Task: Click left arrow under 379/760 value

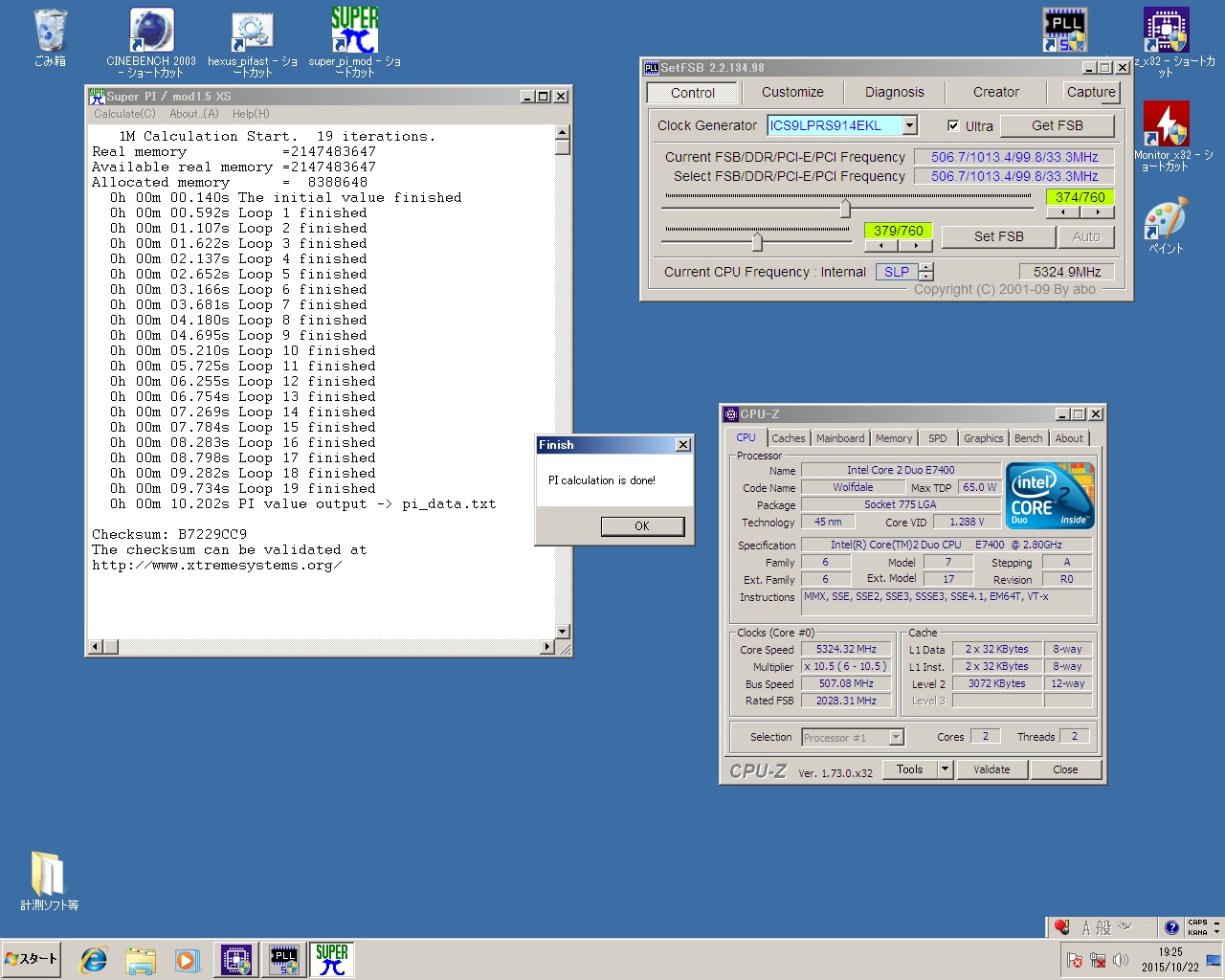Action: (880, 246)
